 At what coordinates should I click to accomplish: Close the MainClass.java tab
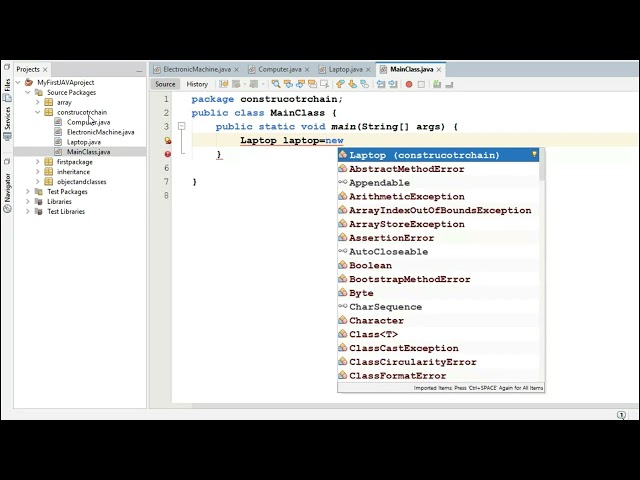pyautogui.click(x=439, y=70)
